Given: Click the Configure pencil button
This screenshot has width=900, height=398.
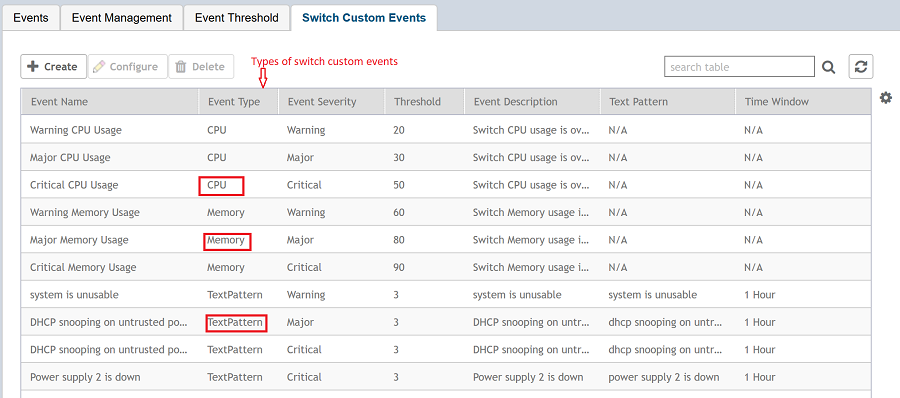Looking at the screenshot, I should point(127,67).
